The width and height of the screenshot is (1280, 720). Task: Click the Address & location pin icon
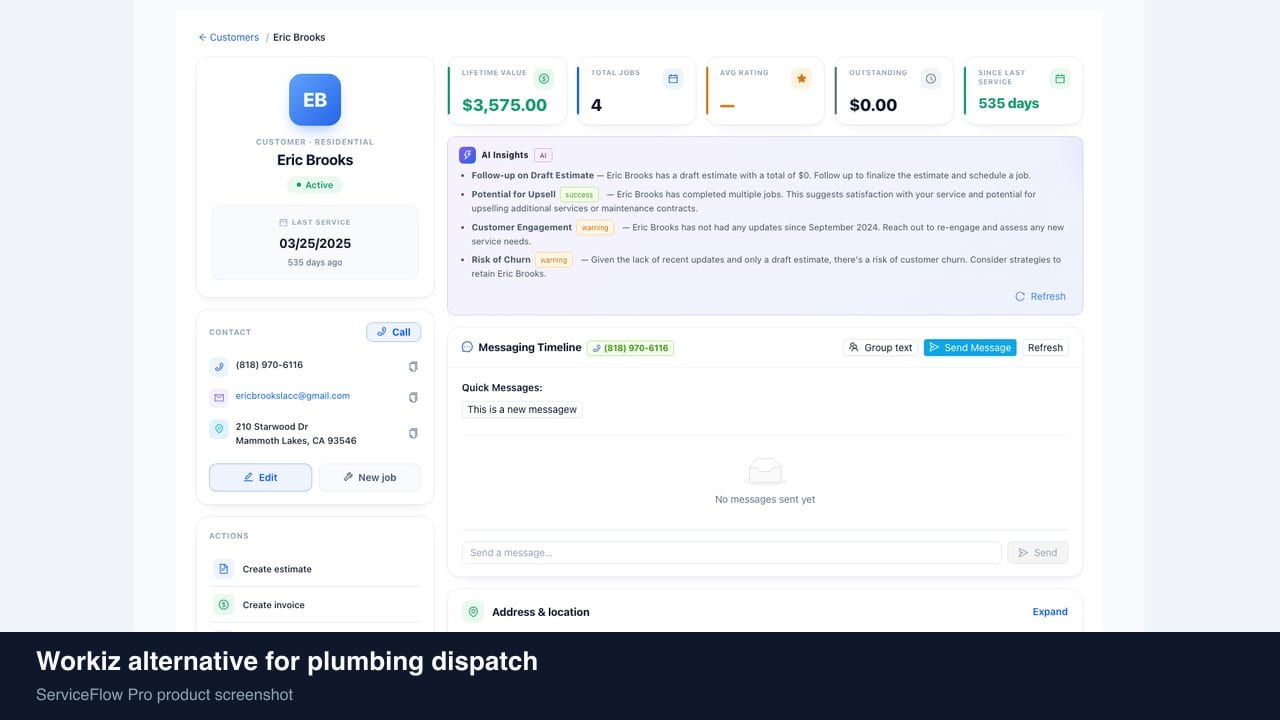point(473,612)
